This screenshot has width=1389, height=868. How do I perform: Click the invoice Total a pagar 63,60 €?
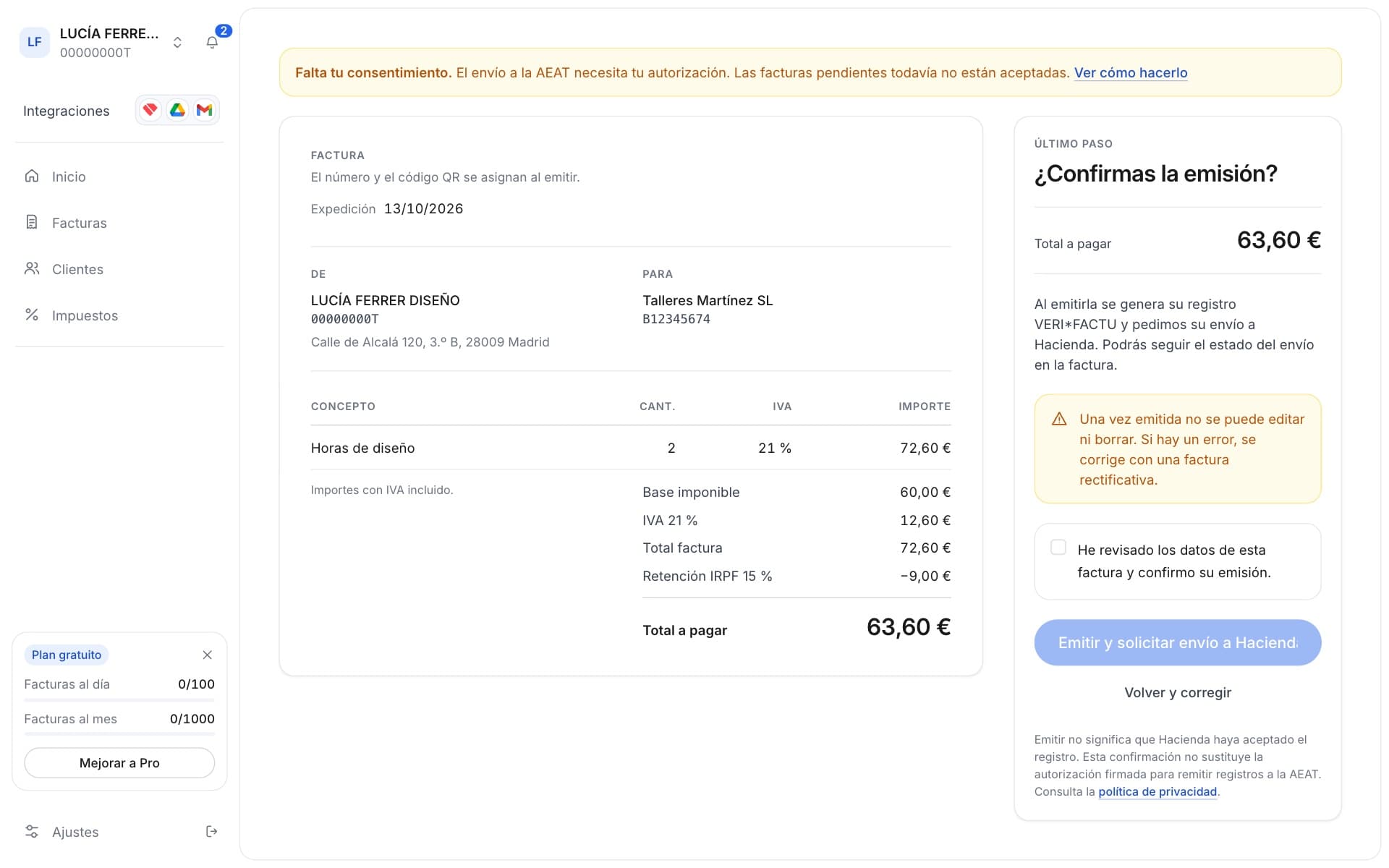click(x=909, y=627)
